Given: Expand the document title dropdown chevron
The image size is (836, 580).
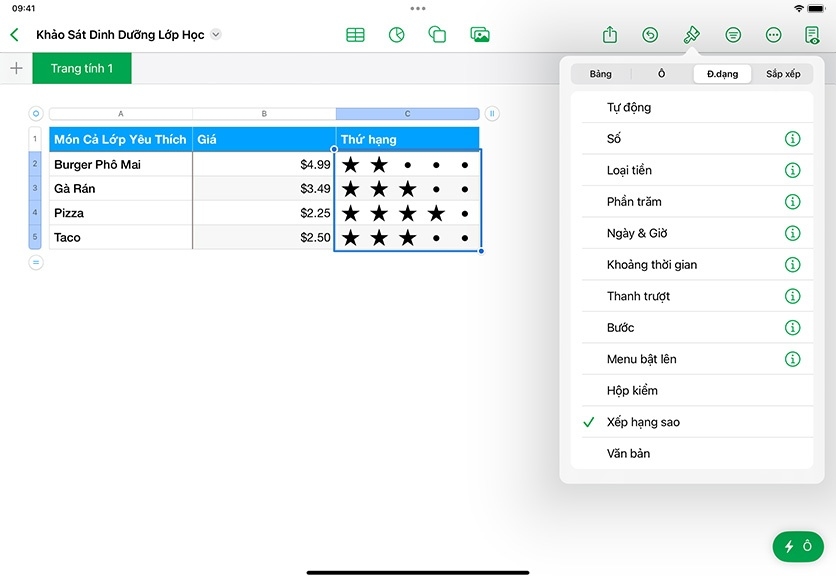Looking at the screenshot, I should 216,35.
